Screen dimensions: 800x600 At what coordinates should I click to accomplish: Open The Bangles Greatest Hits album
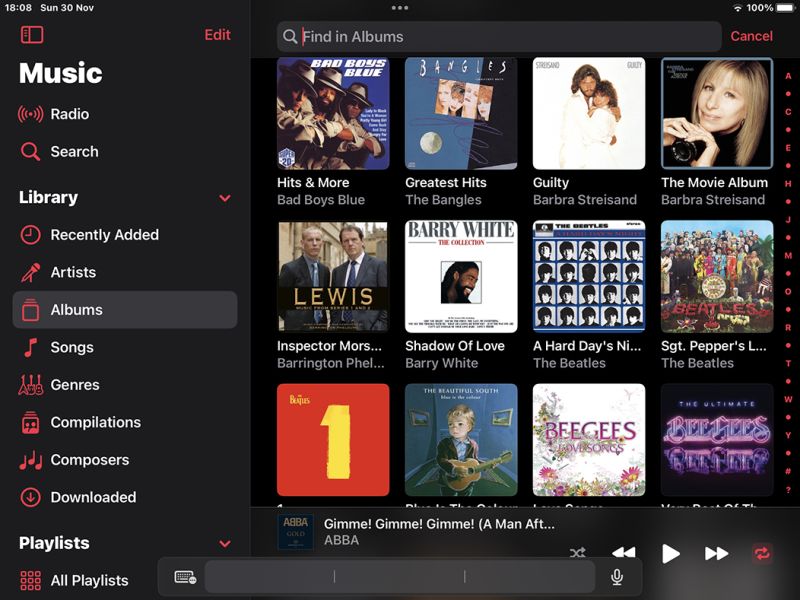click(461, 113)
